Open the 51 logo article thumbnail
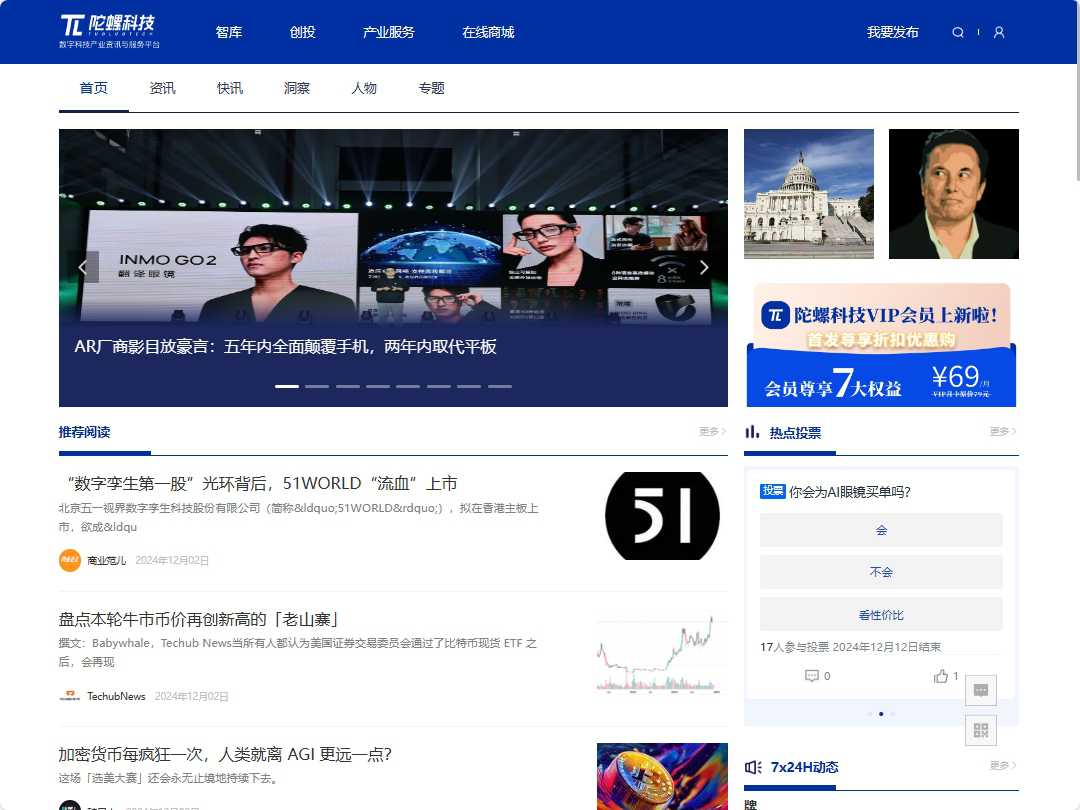The width and height of the screenshot is (1080, 810). 663,516
